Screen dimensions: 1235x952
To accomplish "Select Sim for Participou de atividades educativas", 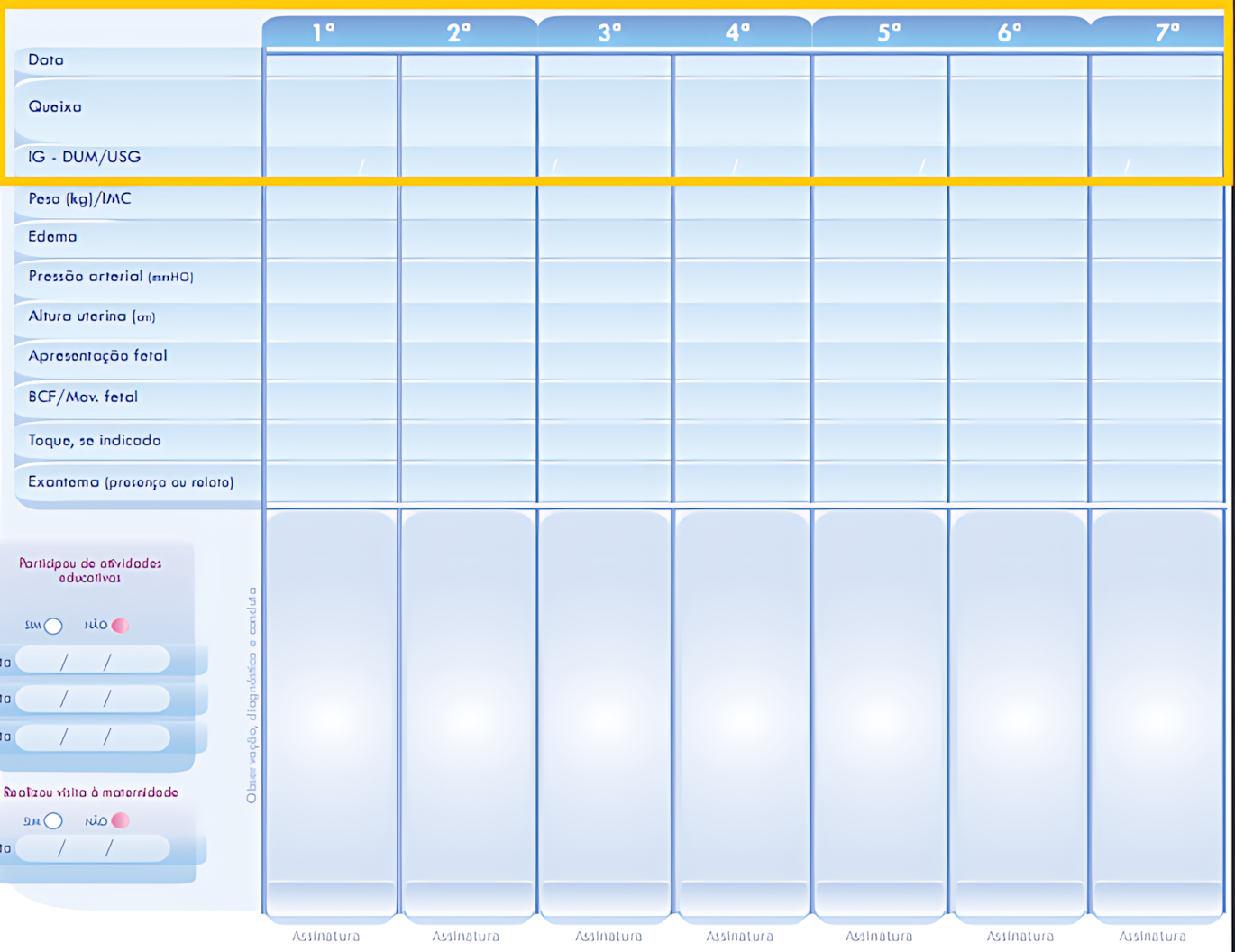I will click(53, 626).
